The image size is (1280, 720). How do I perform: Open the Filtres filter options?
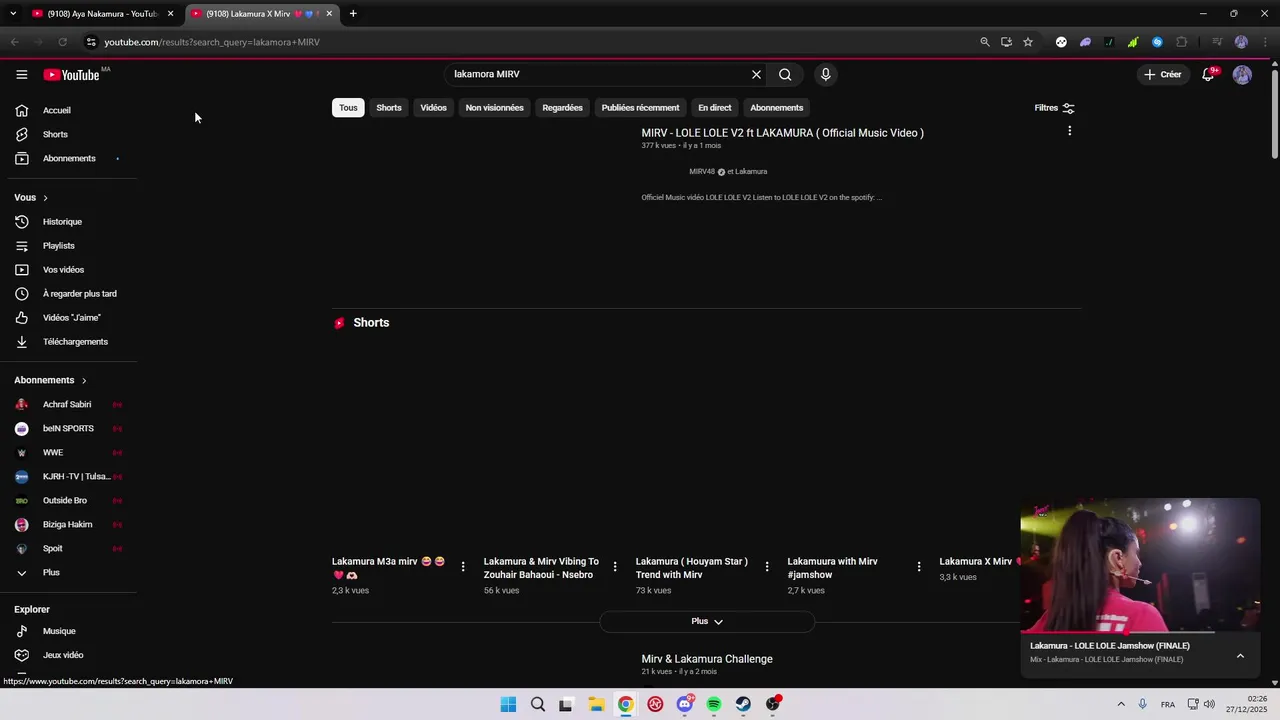point(1054,108)
